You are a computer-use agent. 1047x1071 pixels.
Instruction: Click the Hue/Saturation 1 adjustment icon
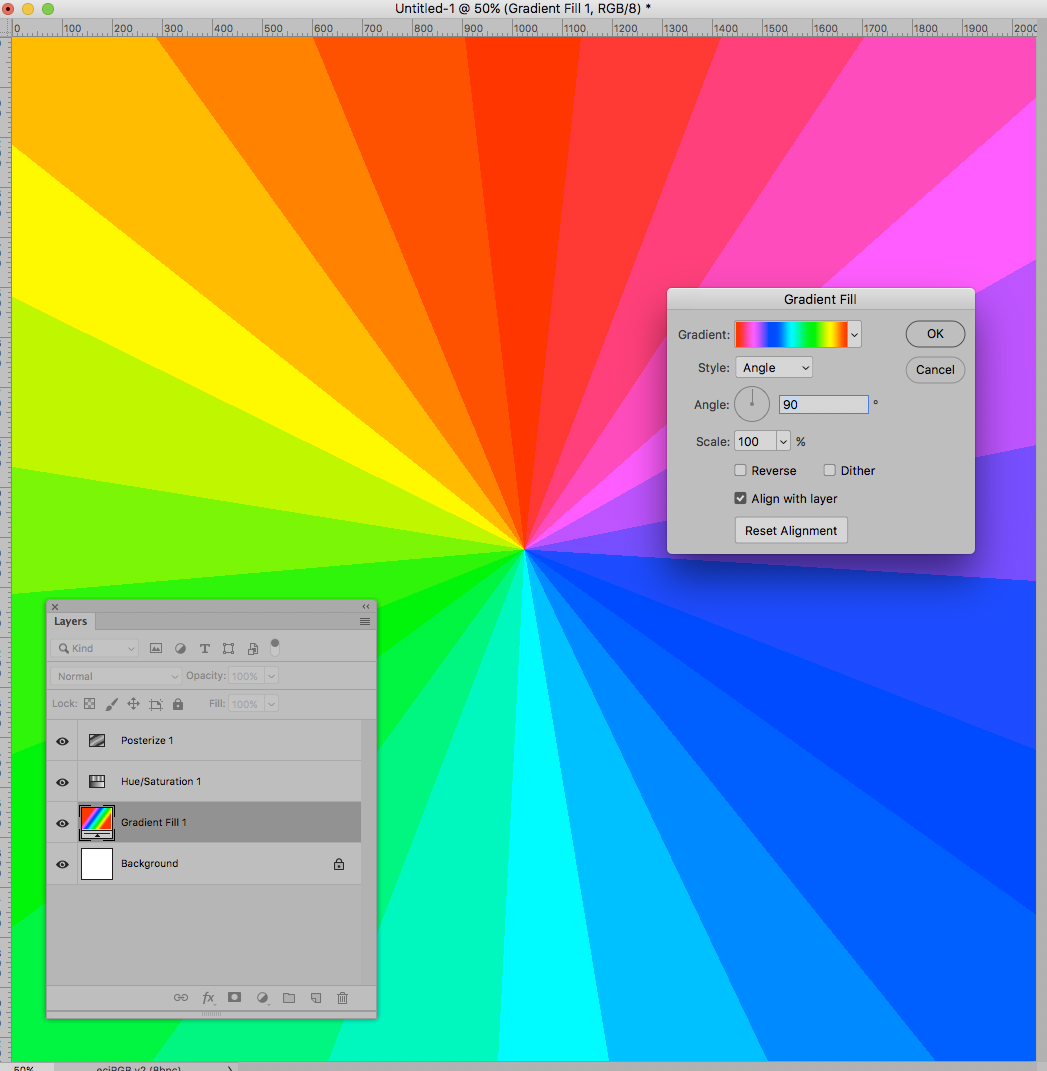click(97, 781)
